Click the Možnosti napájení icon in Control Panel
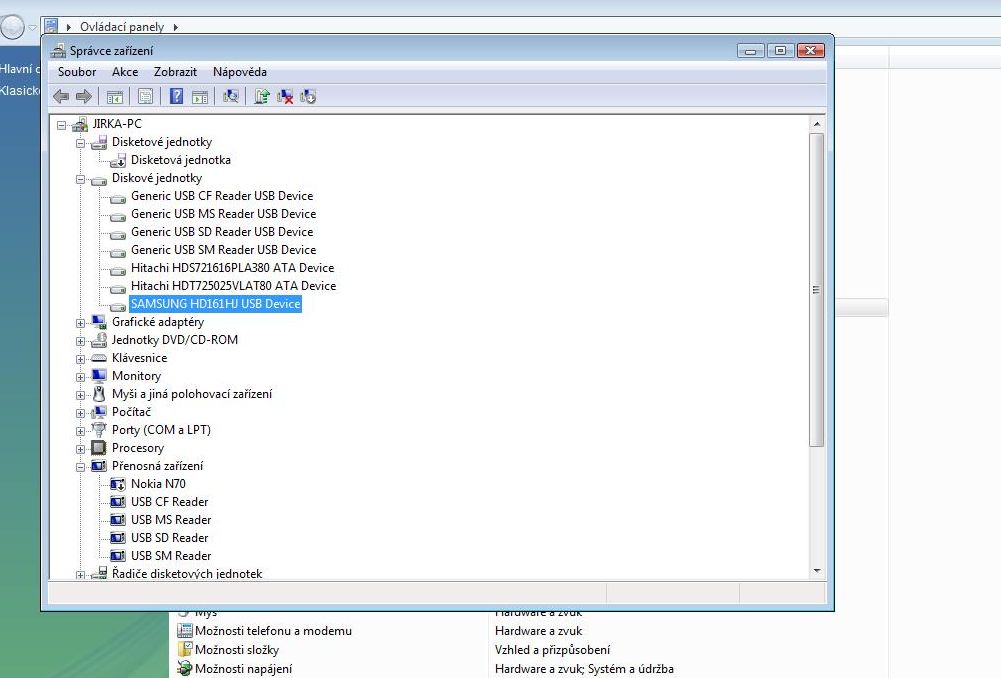 click(x=184, y=668)
